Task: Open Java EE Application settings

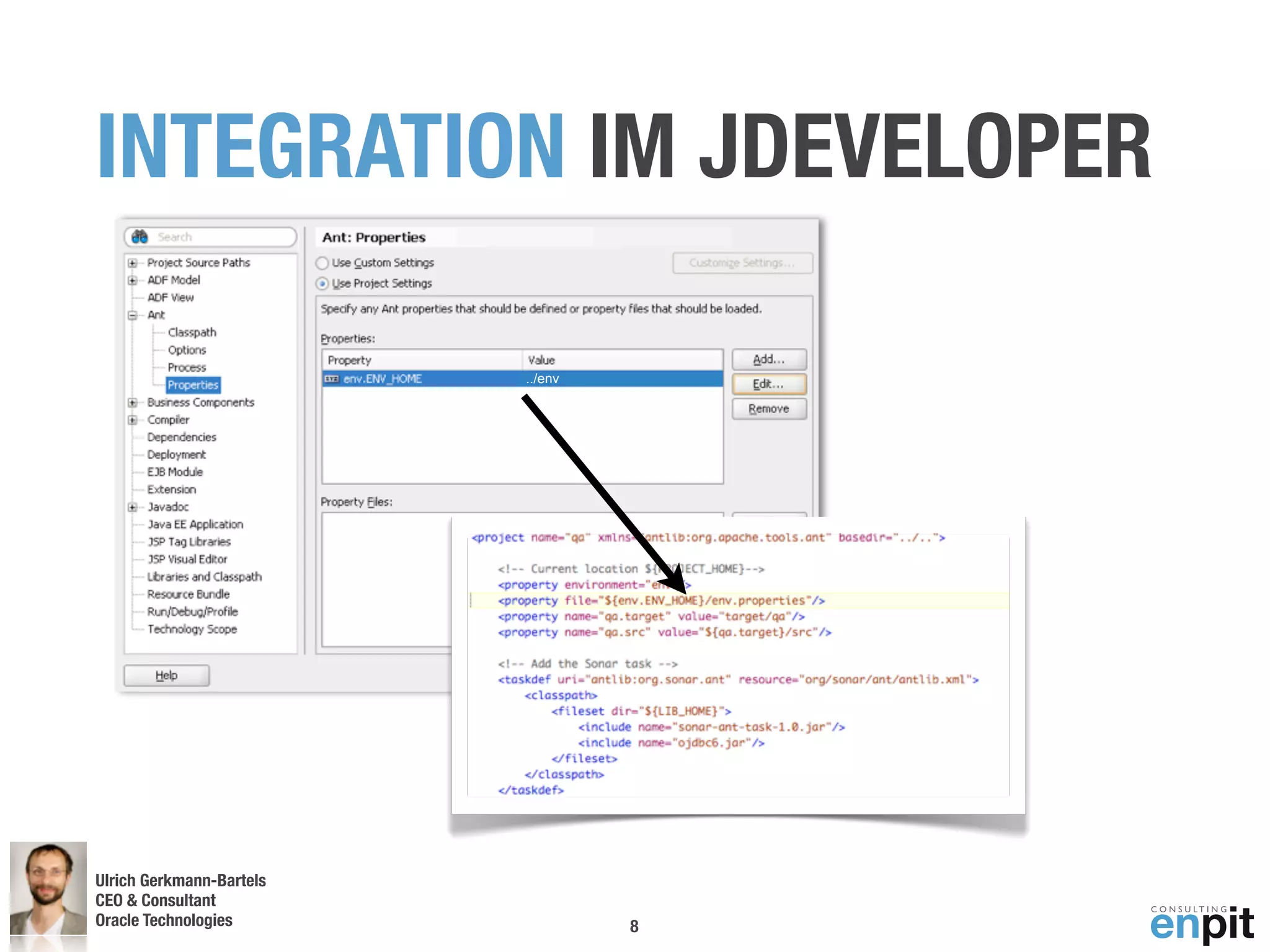Action: point(195,524)
